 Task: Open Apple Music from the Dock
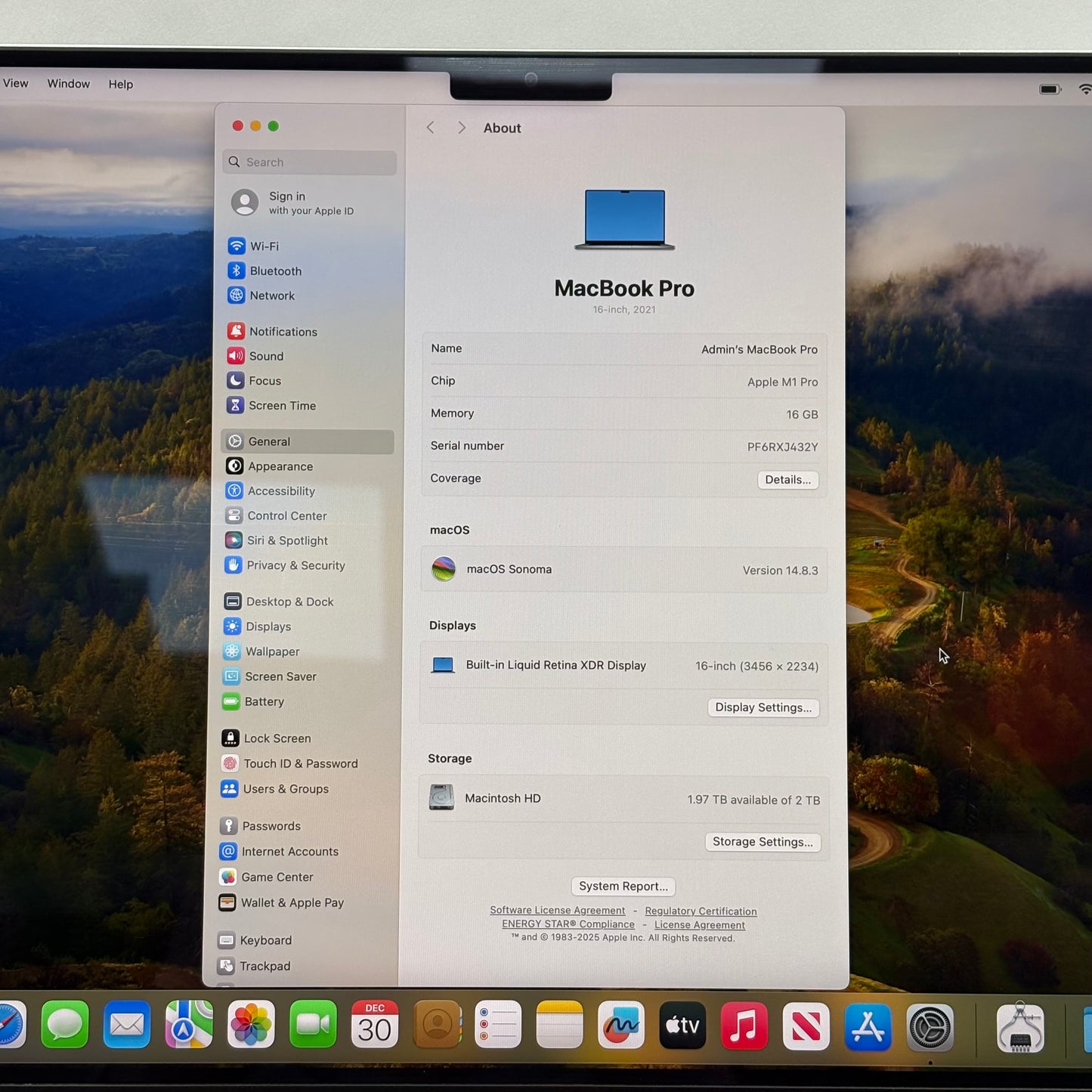click(744, 1025)
